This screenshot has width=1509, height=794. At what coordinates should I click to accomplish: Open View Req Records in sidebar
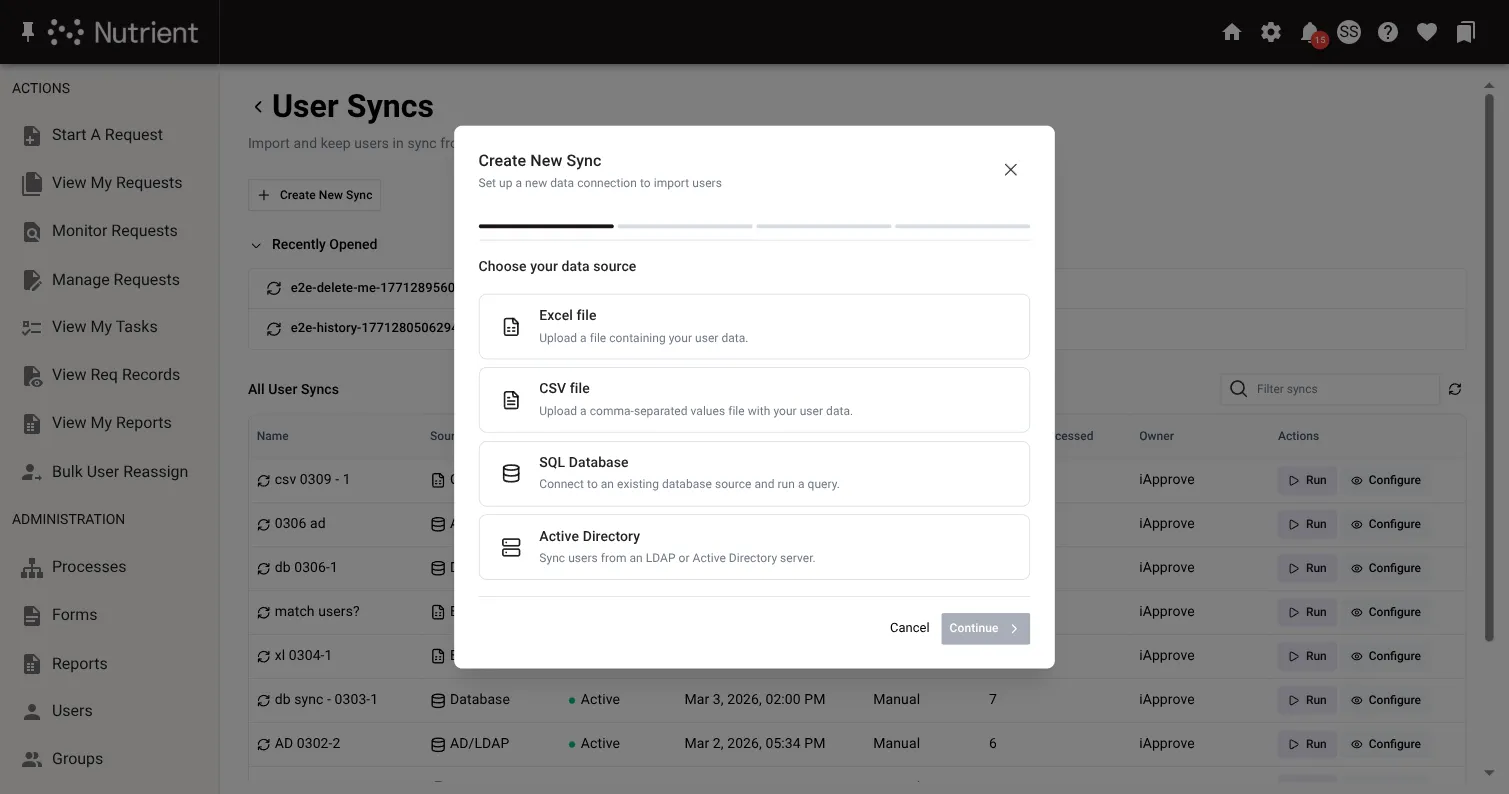[109, 375]
